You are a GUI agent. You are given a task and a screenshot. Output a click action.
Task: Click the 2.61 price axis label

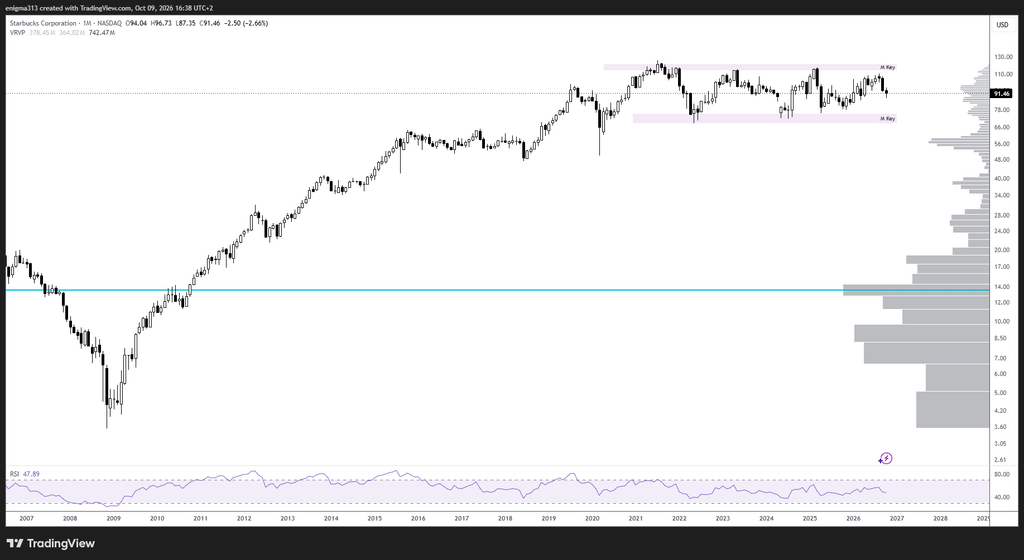pyautogui.click(x=1001, y=460)
